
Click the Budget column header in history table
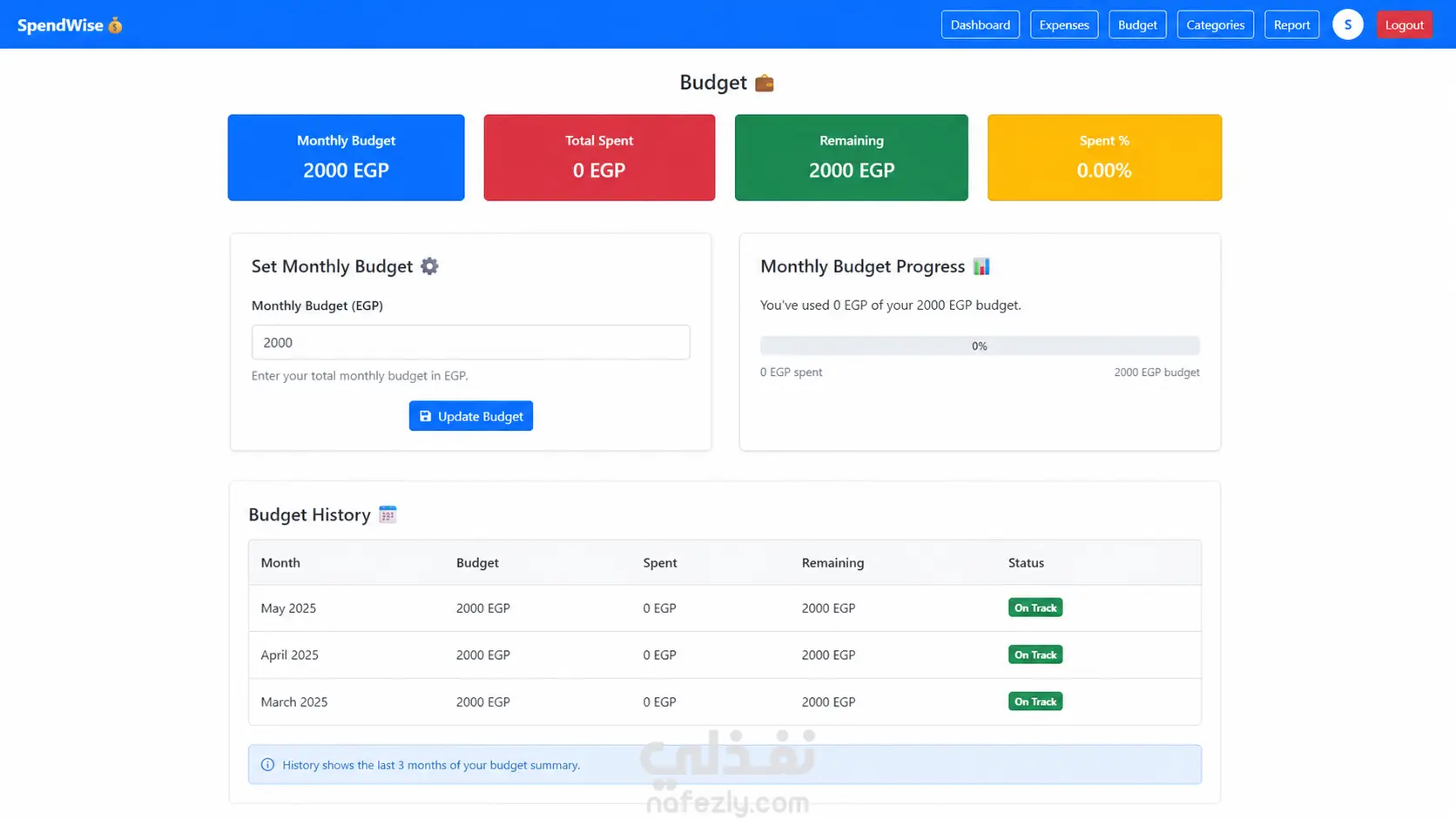point(477,563)
